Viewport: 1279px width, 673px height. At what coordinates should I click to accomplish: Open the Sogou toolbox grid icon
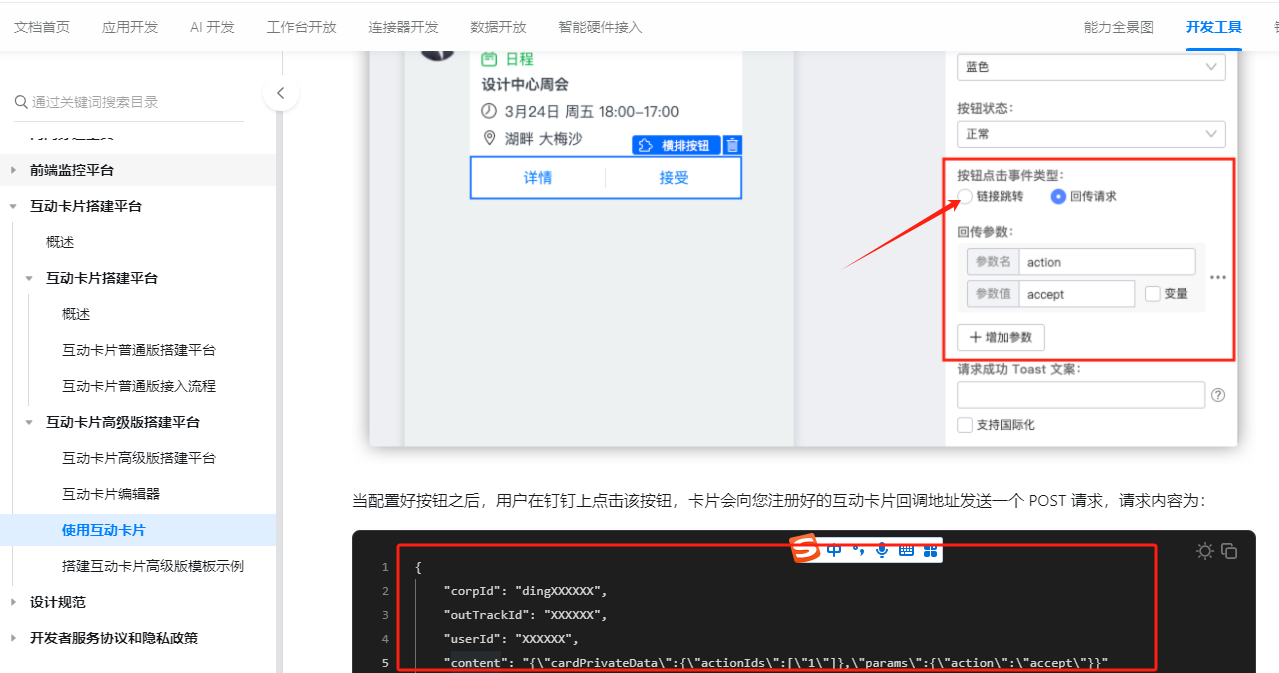coord(930,549)
